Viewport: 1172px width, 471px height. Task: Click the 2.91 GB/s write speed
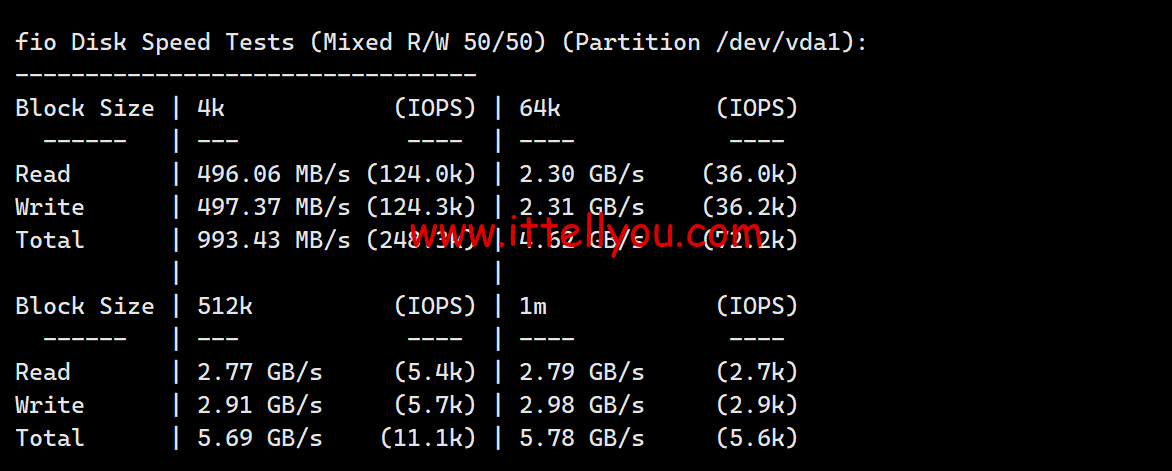260,405
